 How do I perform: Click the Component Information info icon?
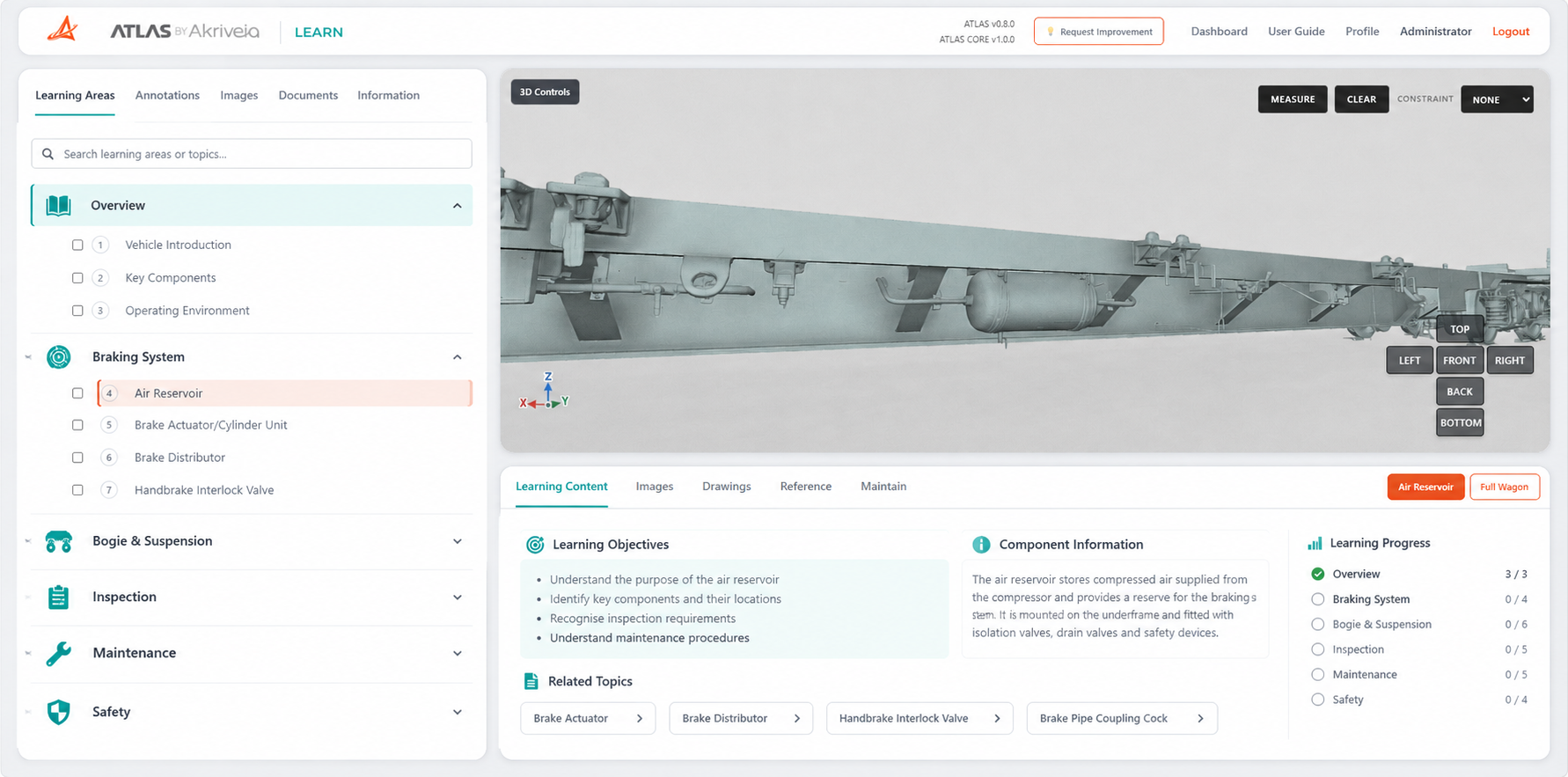coord(981,545)
